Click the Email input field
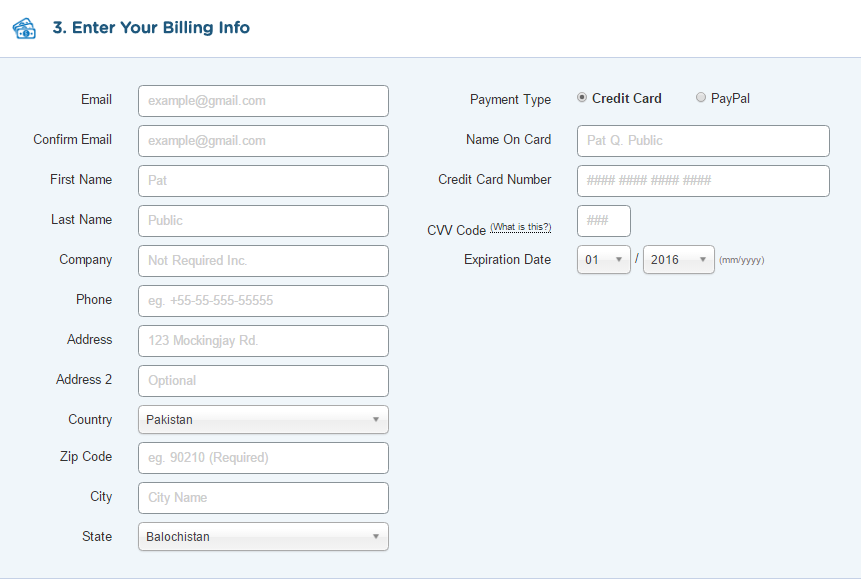The height and width of the screenshot is (581, 861). coord(263,101)
